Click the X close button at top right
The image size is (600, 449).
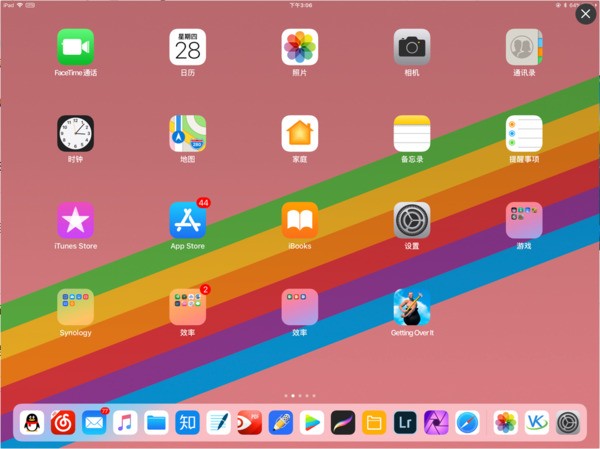click(x=586, y=14)
